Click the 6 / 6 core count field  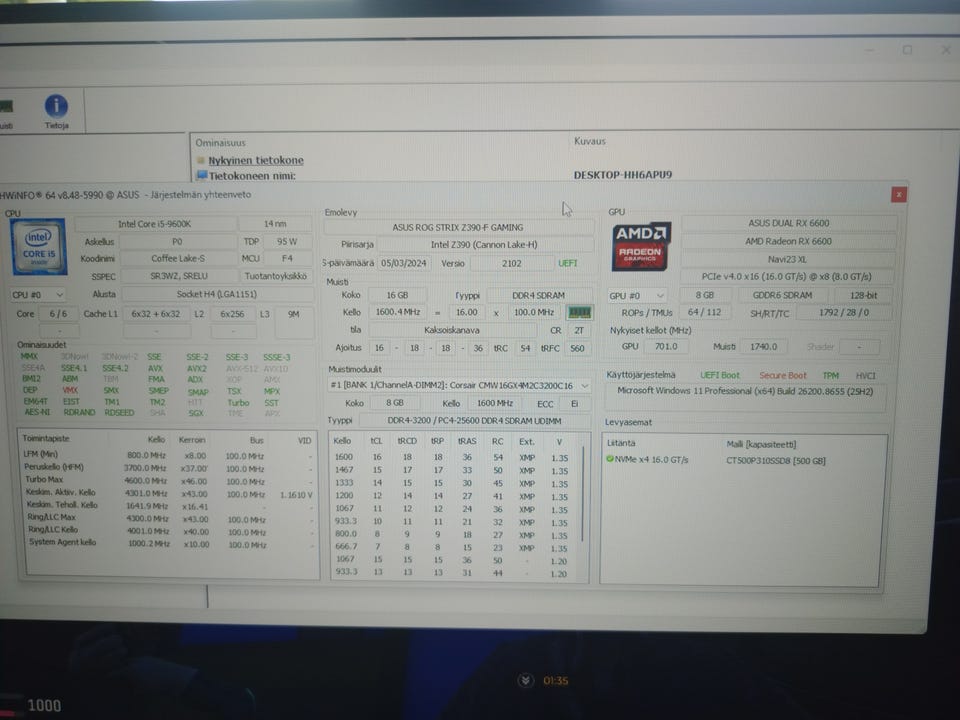point(58,313)
